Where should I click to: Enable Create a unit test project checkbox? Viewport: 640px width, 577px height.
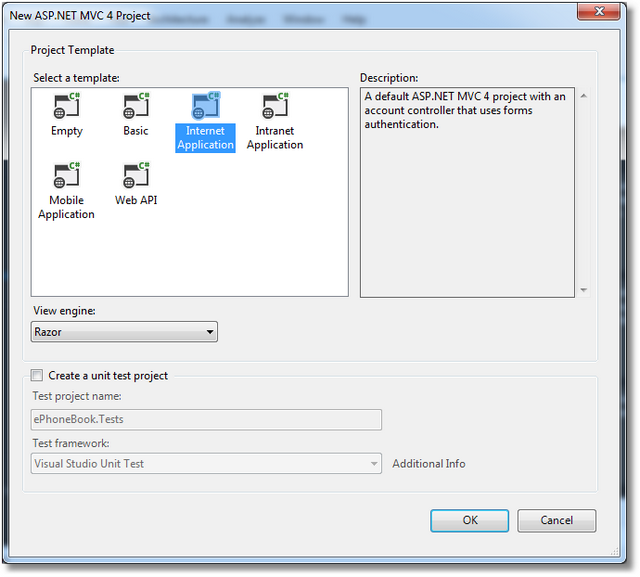point(37,375)
